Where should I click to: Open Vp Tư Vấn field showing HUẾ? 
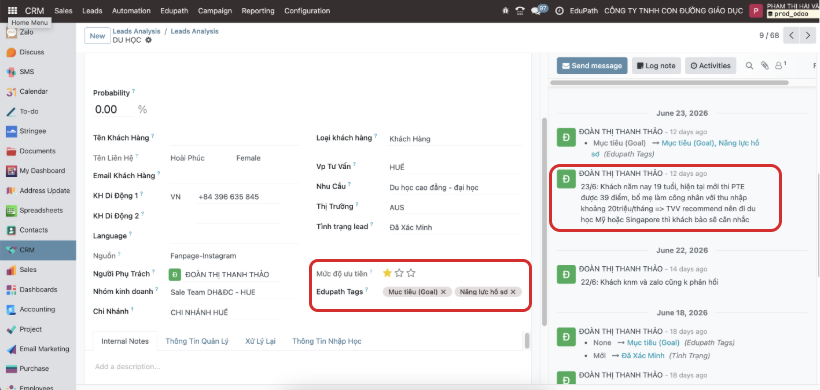click(455, 167)
